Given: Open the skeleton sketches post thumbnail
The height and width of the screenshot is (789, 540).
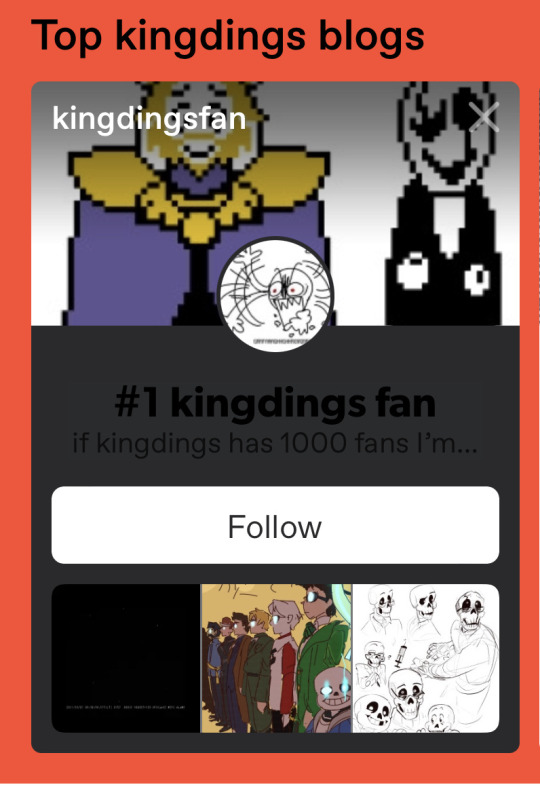Looking at the screenshot, I should 426,658.
